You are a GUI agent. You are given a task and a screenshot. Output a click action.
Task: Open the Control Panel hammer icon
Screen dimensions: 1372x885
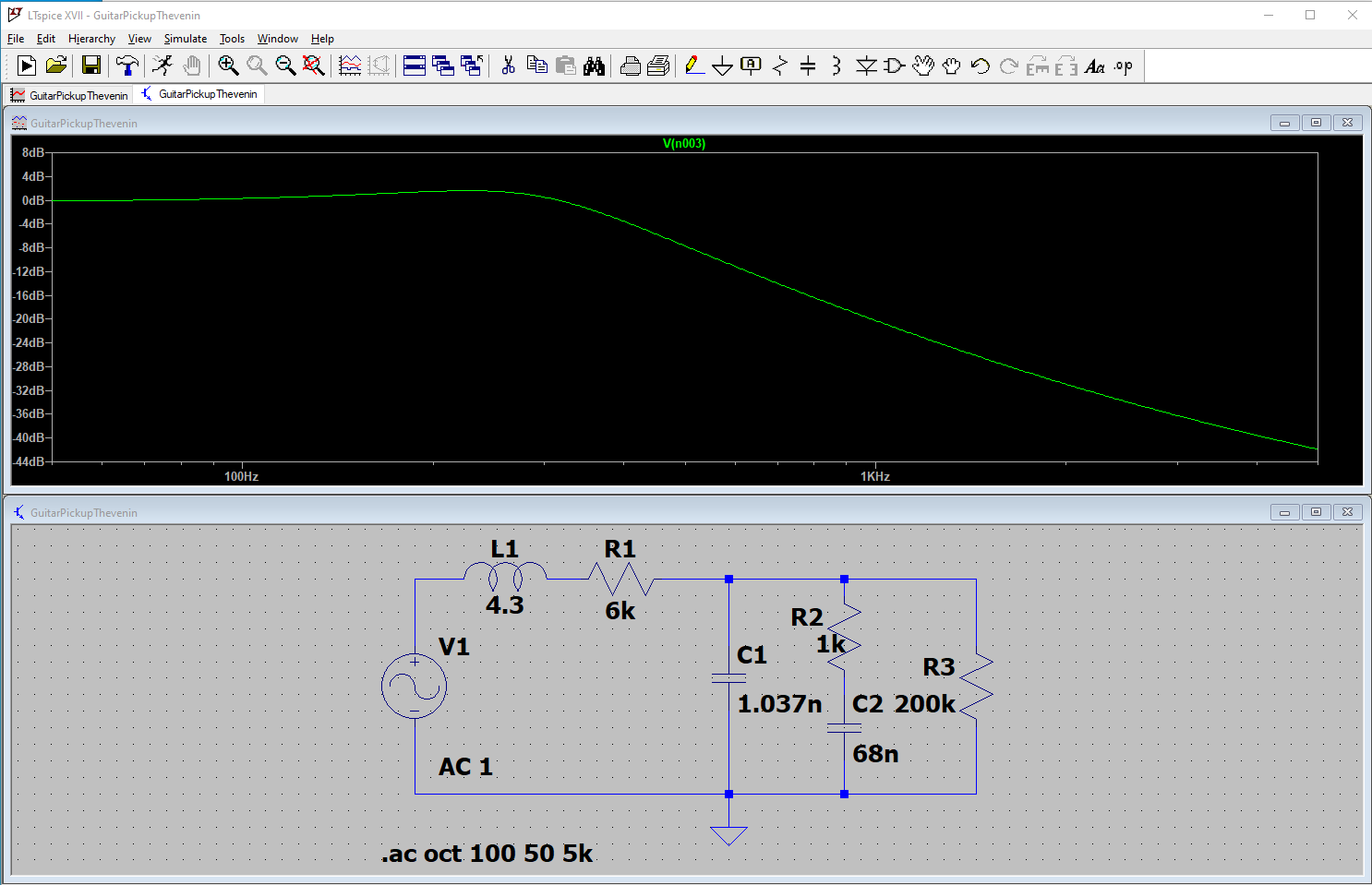tap(127, 66)
